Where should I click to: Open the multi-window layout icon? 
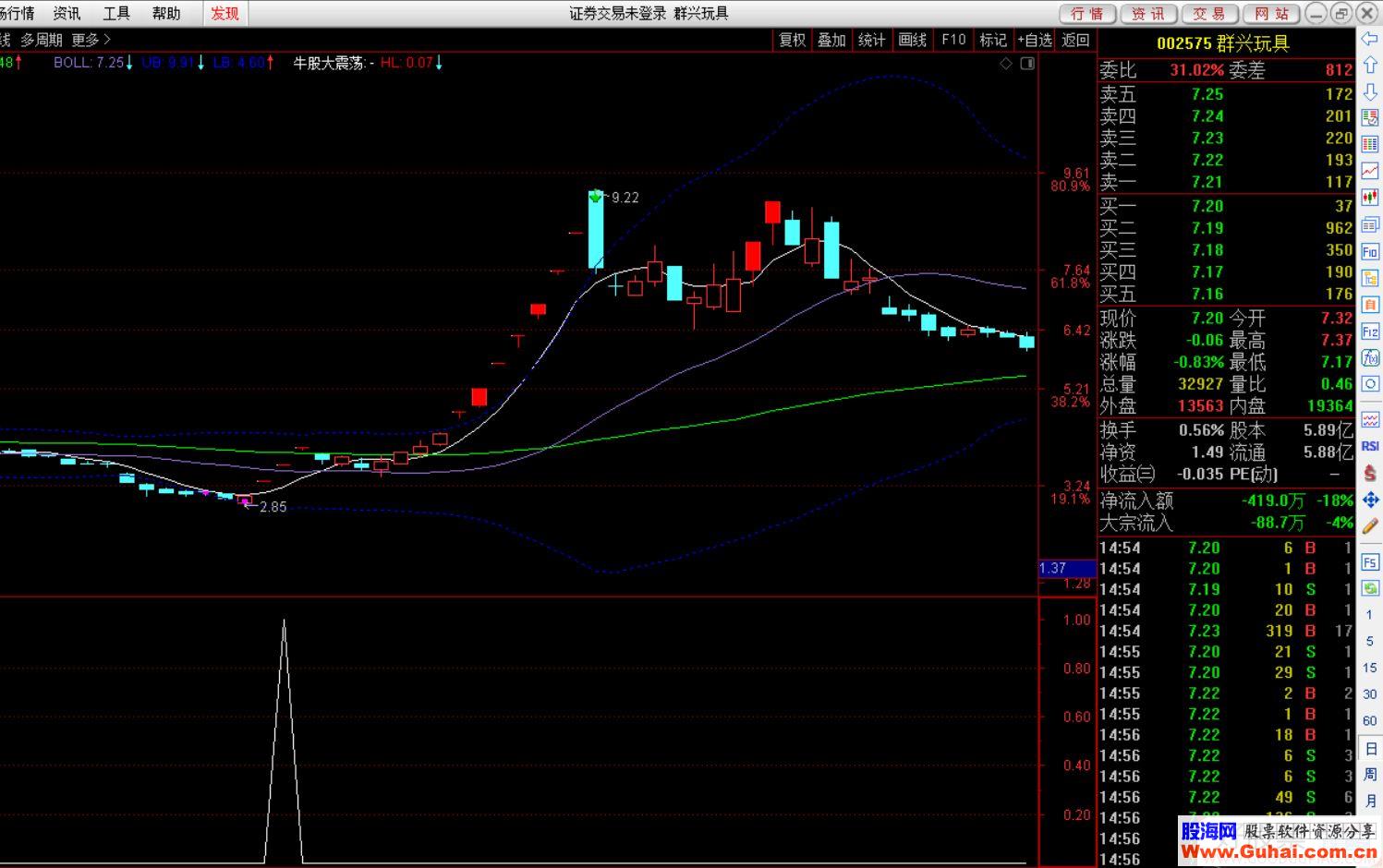[1370, 224]
